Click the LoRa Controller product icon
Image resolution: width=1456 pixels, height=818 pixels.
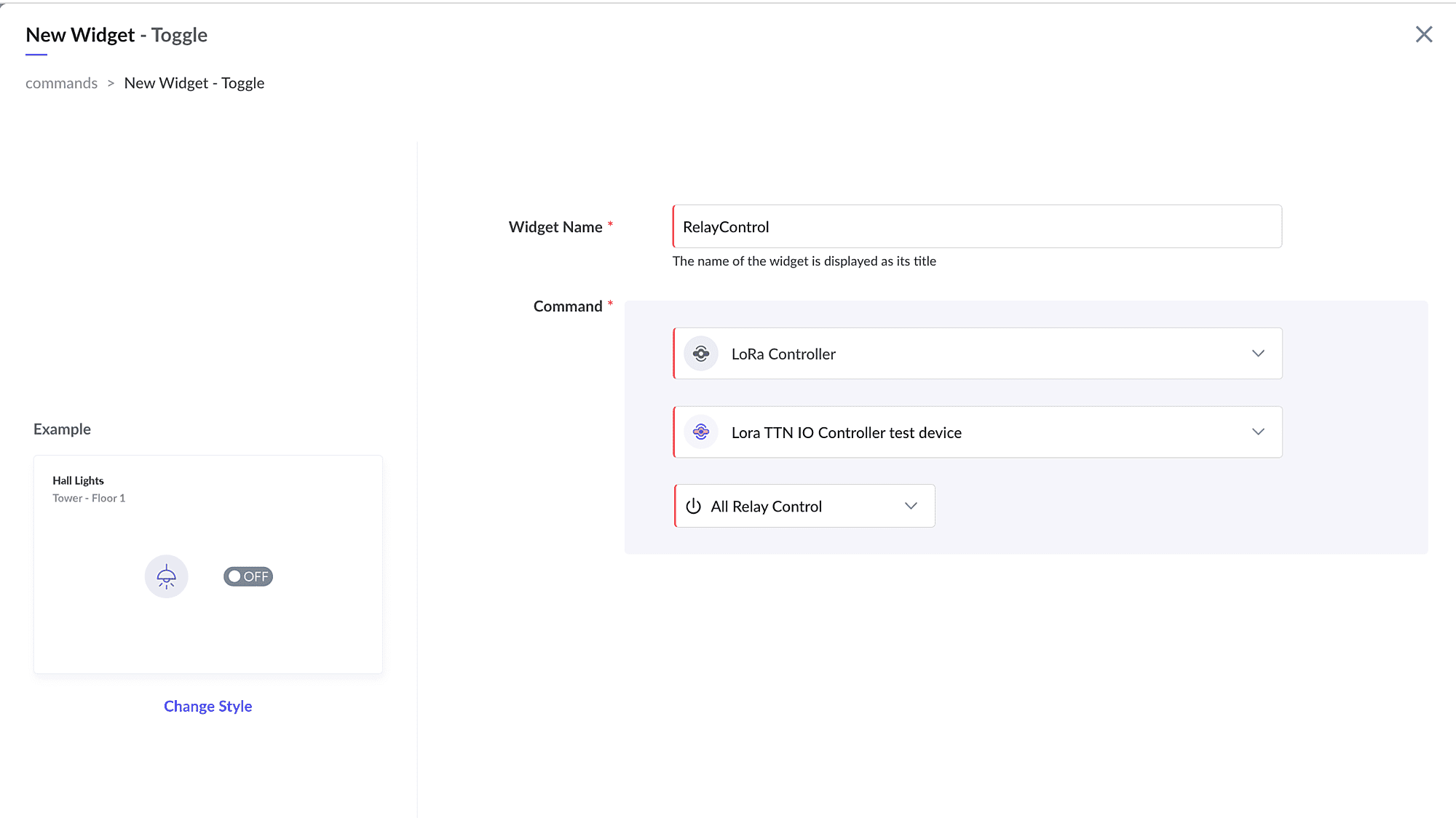pyautogui.click(x=701, y=354)
